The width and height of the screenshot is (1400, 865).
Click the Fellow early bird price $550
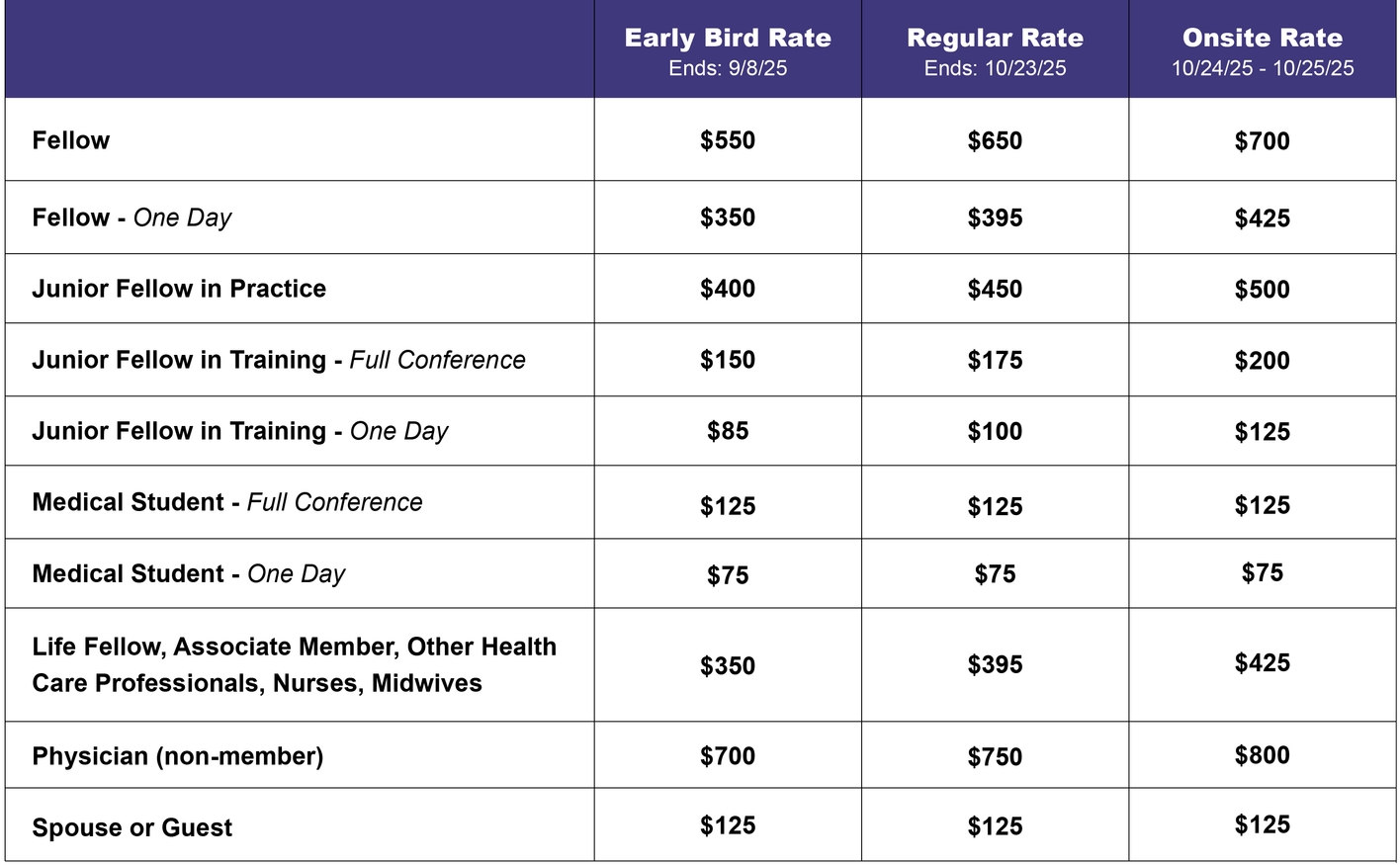click(x=728, y=140)
